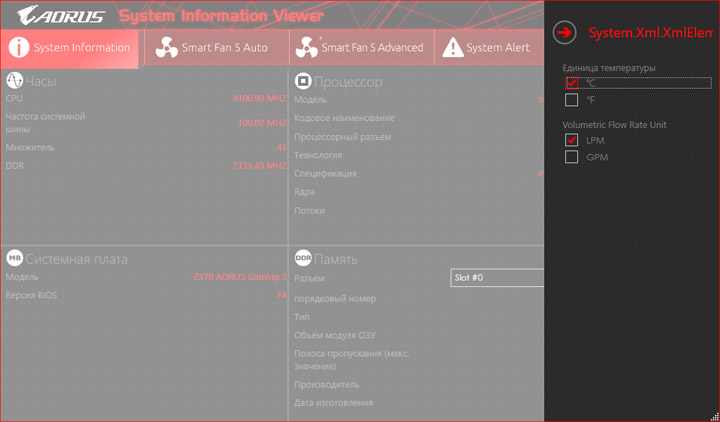Click the Smart Fan 5 Advanced fan icon
The height and width of the screenshot is (422, 720).
(x=307, y=47)
